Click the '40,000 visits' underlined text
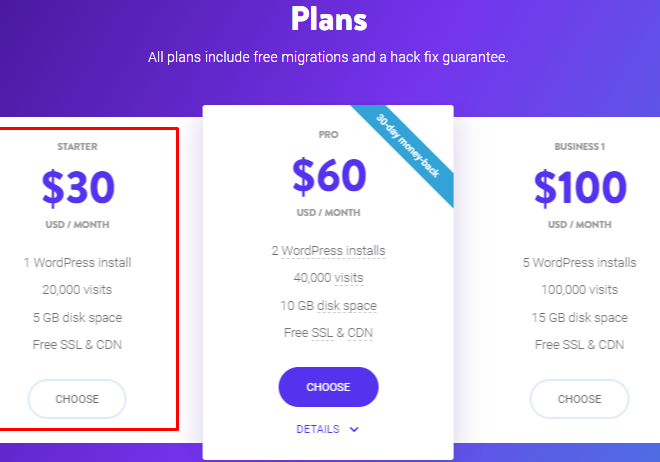 328,278
